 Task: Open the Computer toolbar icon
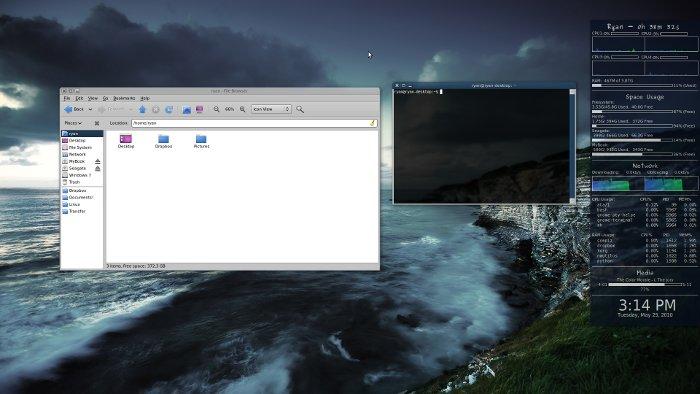click(199, 109)
